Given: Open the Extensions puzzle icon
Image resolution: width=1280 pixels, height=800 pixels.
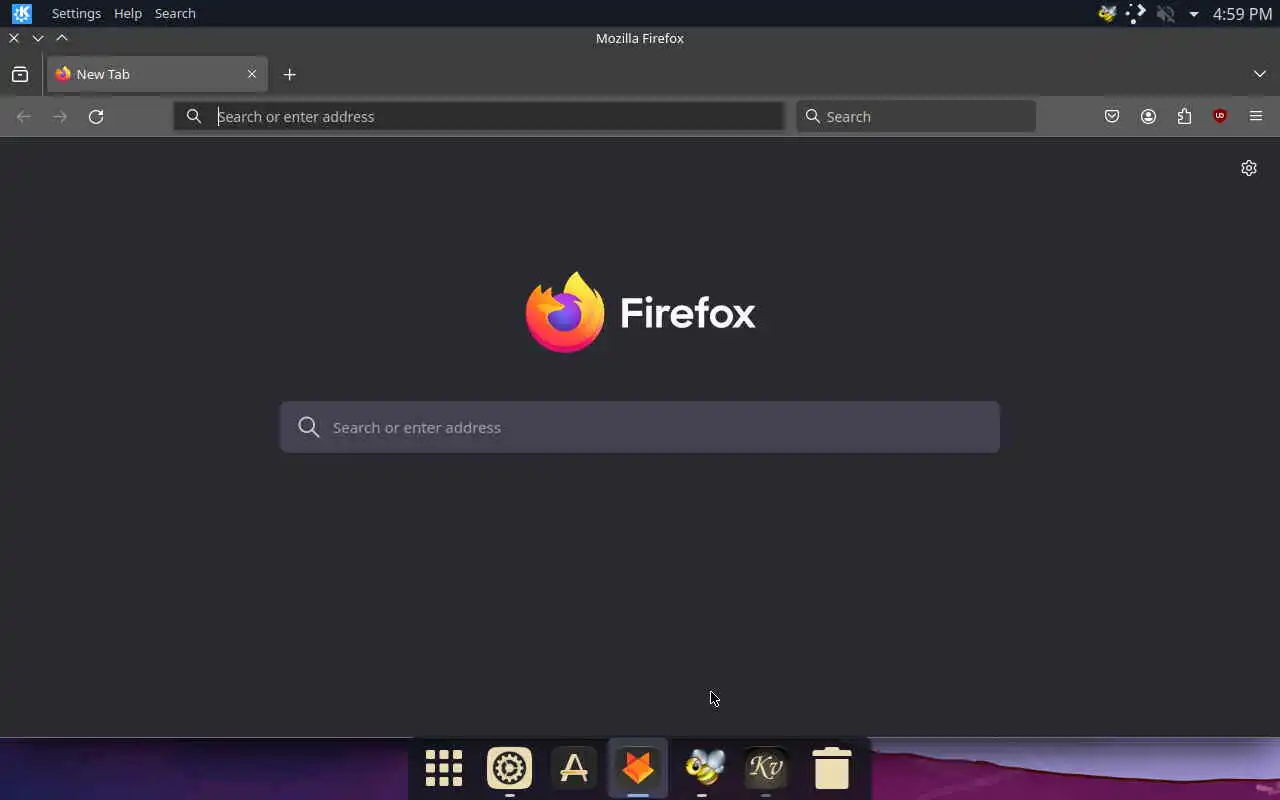Looking at the screenshot, I should pyautogui.click(x=1184, y=117).
